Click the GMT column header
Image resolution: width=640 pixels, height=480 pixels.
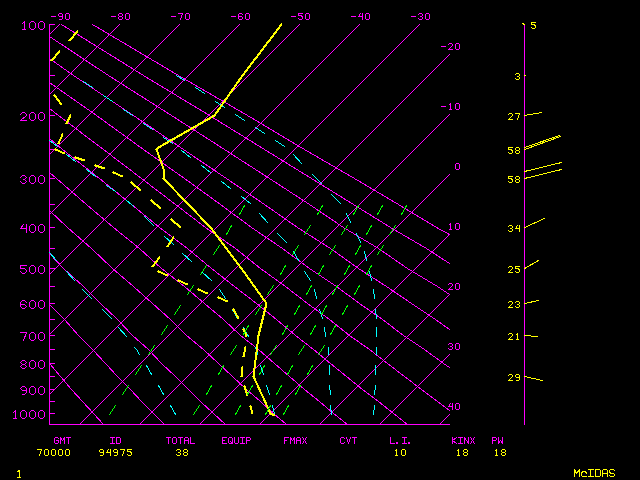click(62, 440)
